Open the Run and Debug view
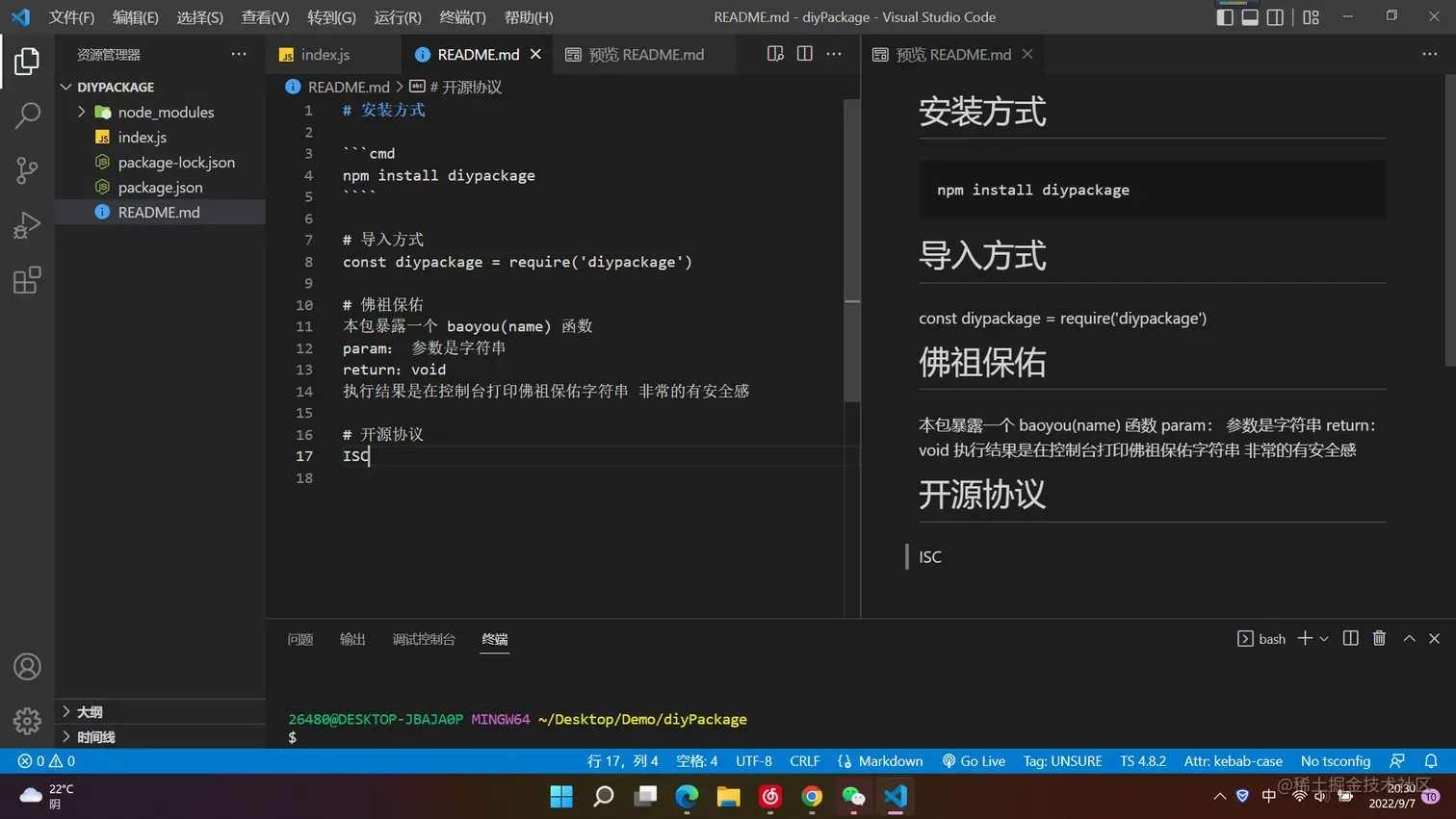This screenshot has width=1456, height=819. coord(27,225)
